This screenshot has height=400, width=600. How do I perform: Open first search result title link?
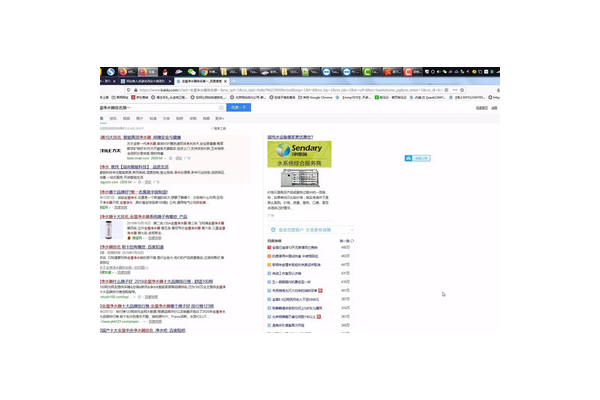[x=140, y=137]
